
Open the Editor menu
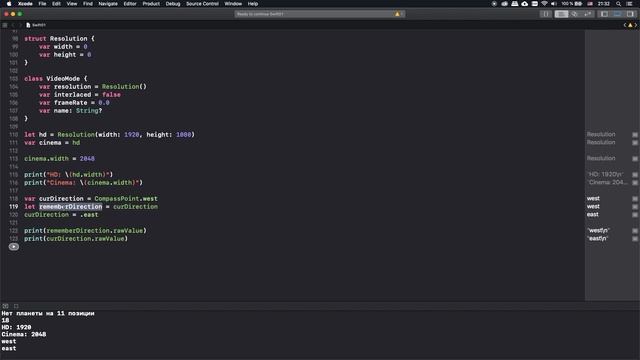coord(130,4)
